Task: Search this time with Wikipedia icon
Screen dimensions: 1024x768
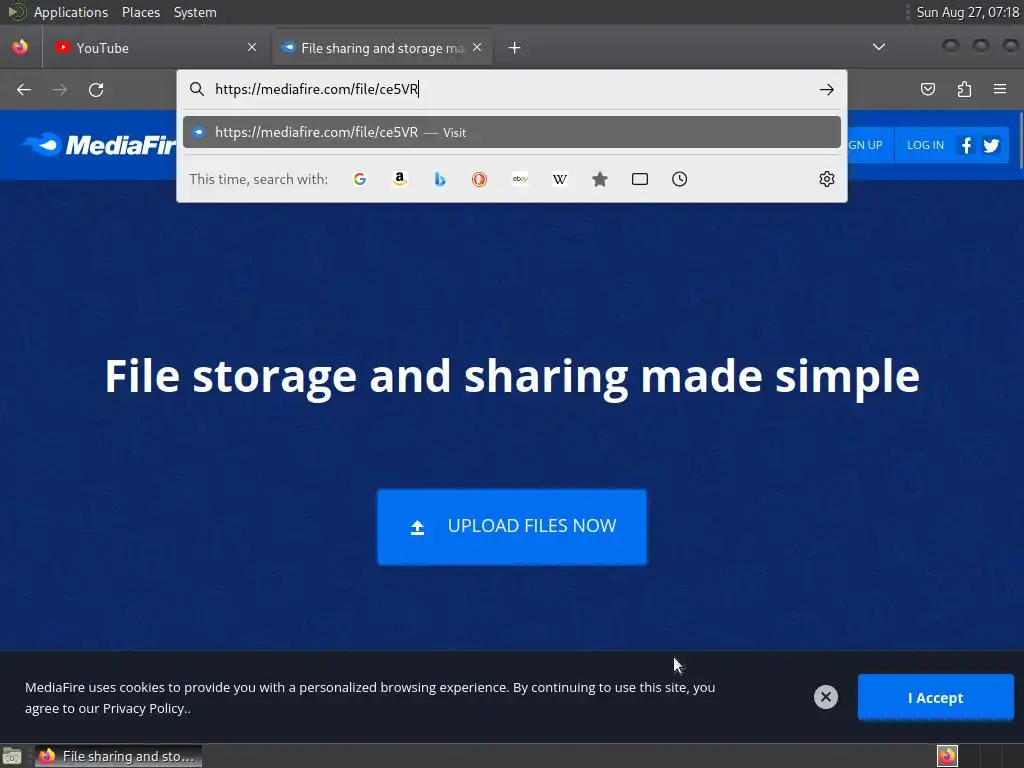Action: [x=560, y=179]
